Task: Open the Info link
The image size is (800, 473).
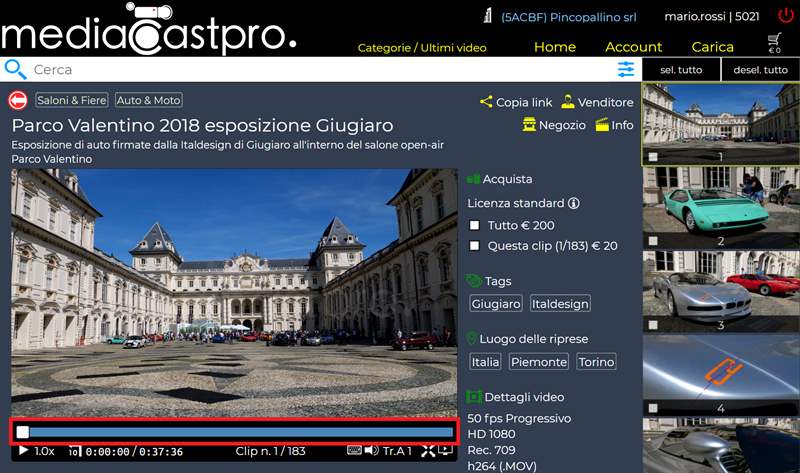Action: [x=622, y=125]
